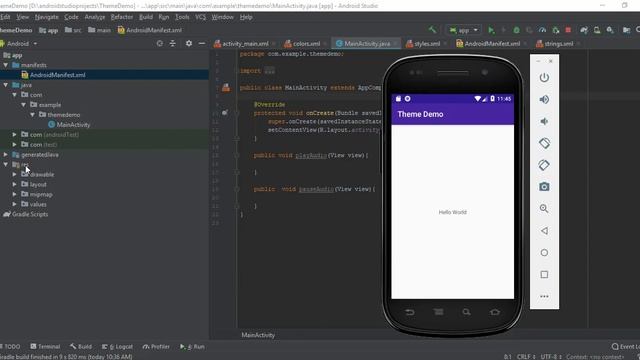The width and height of the screenshot is (640, 360).
Task: Click the Hello World text in emulator
Action: tap(452, 212)
